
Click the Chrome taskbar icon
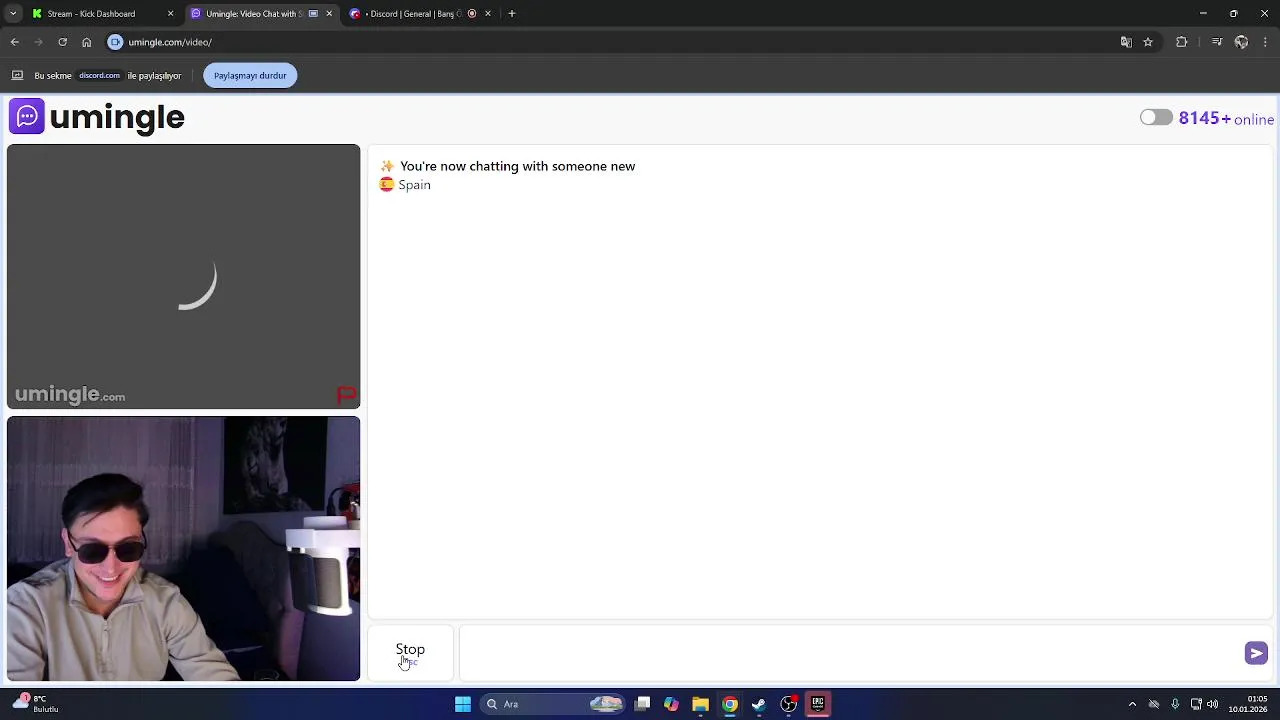(x=730, y=704)
